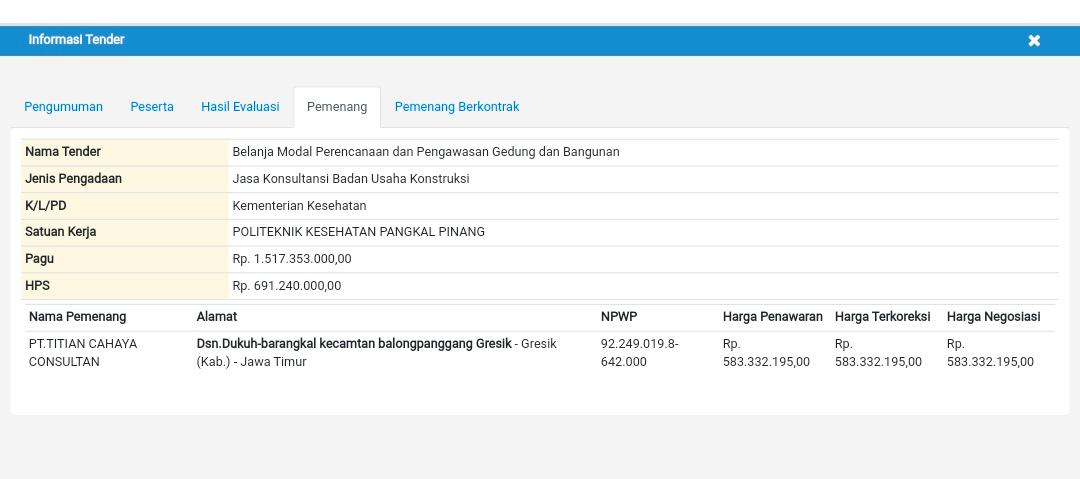Click the HPS label
The width and height of the screenshot is (1080, 479).
38,285
